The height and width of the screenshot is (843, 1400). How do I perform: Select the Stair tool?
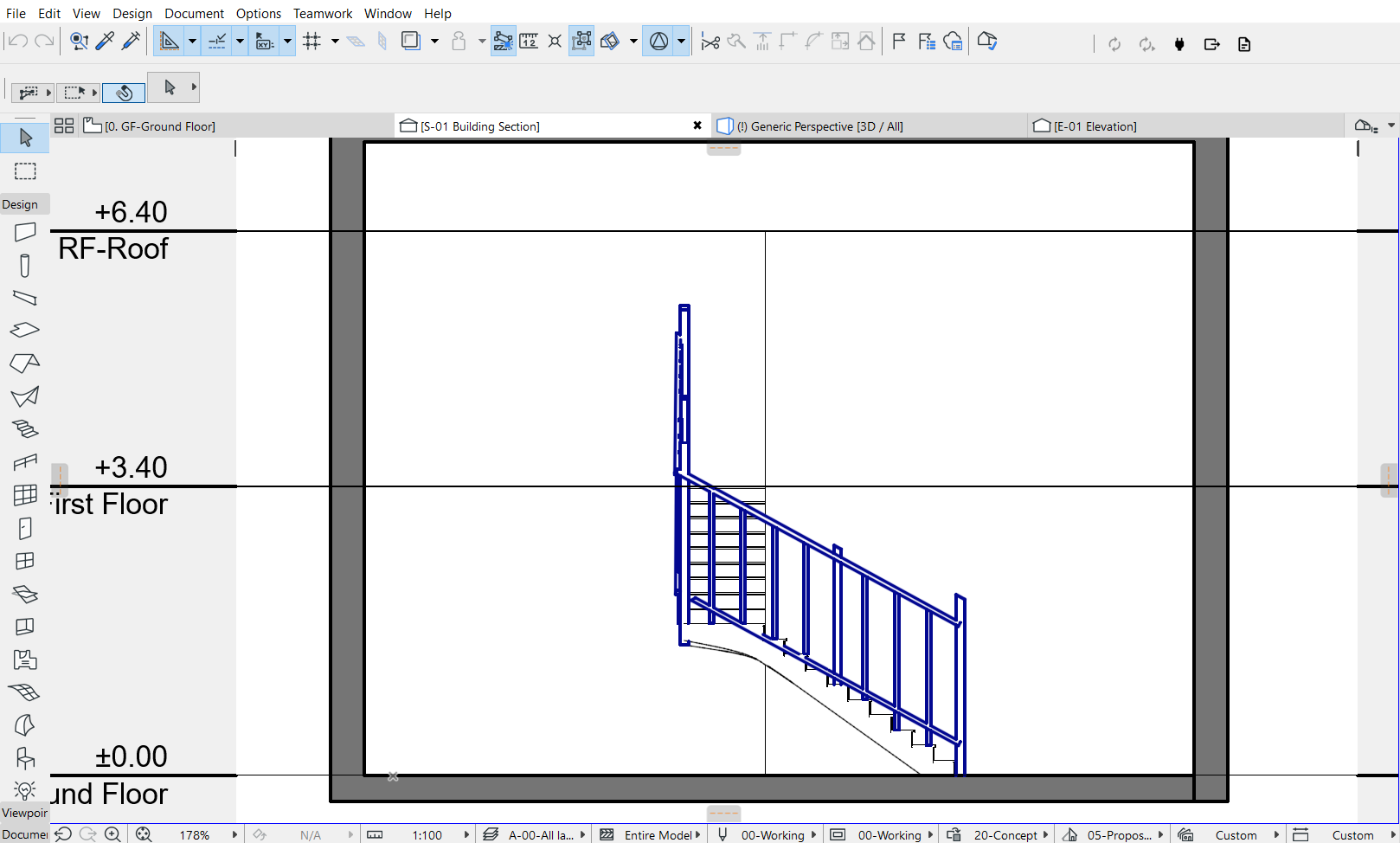pos(25,429)
